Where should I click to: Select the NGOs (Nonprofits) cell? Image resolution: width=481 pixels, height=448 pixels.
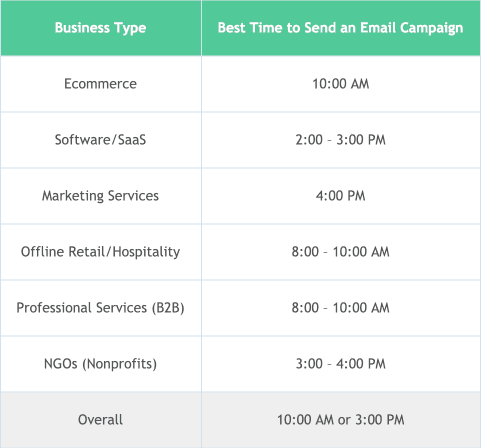[101, 364]
